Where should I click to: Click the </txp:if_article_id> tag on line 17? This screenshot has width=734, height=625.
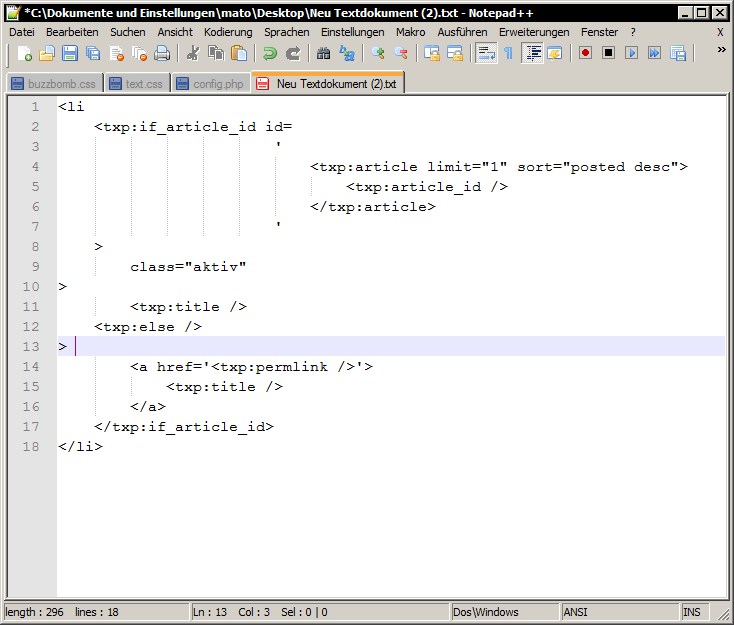[184, 427]
